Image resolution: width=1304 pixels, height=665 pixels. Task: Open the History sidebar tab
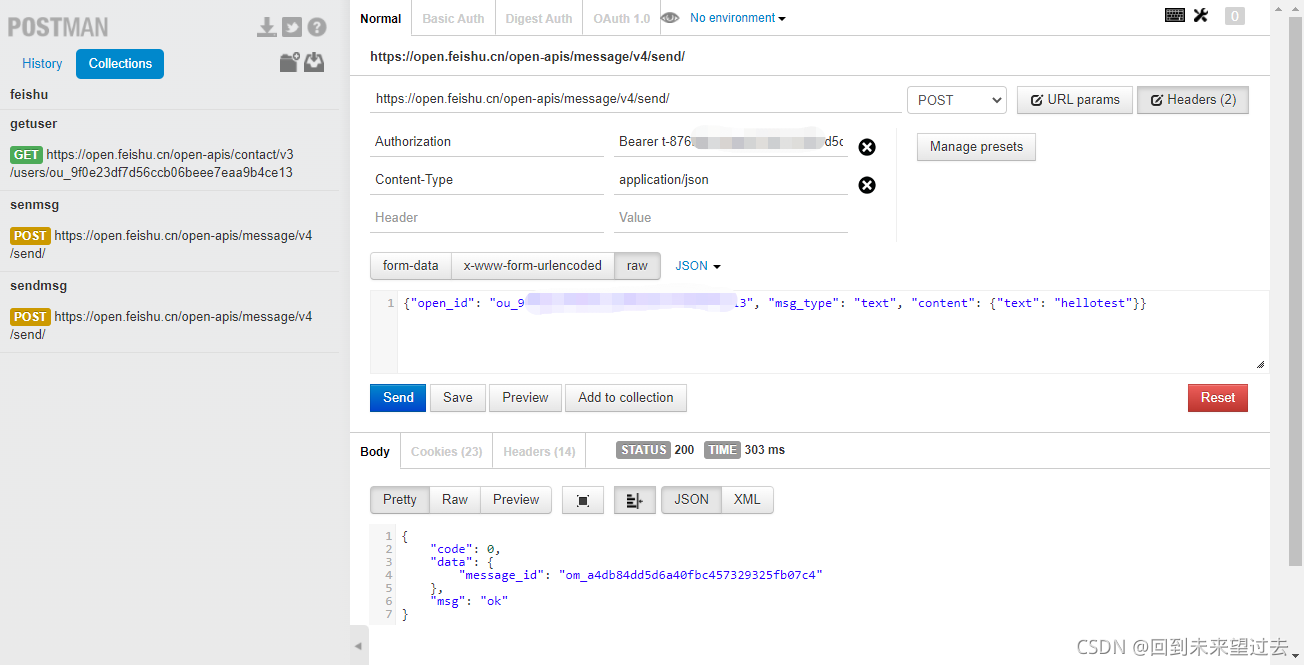[42, 63]
